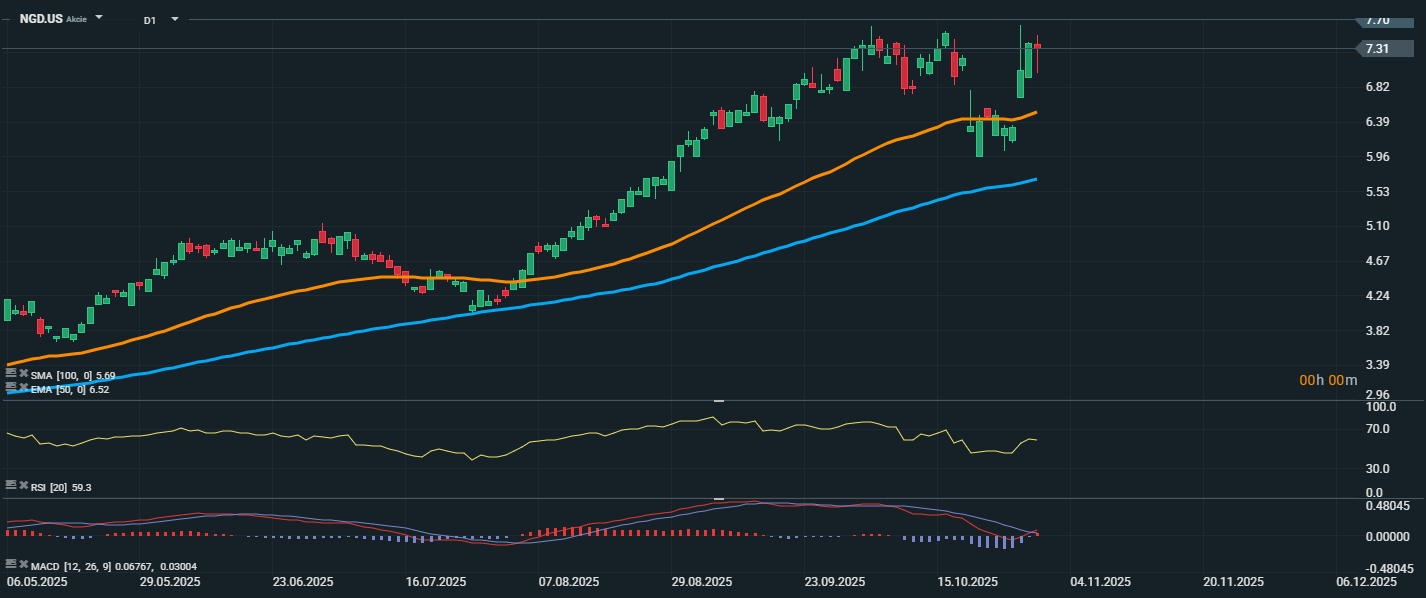The width and height of the screenshot is (1426, 598).
Task: Click the RSI 30.0 scale label
Action: coord(1378,469)
